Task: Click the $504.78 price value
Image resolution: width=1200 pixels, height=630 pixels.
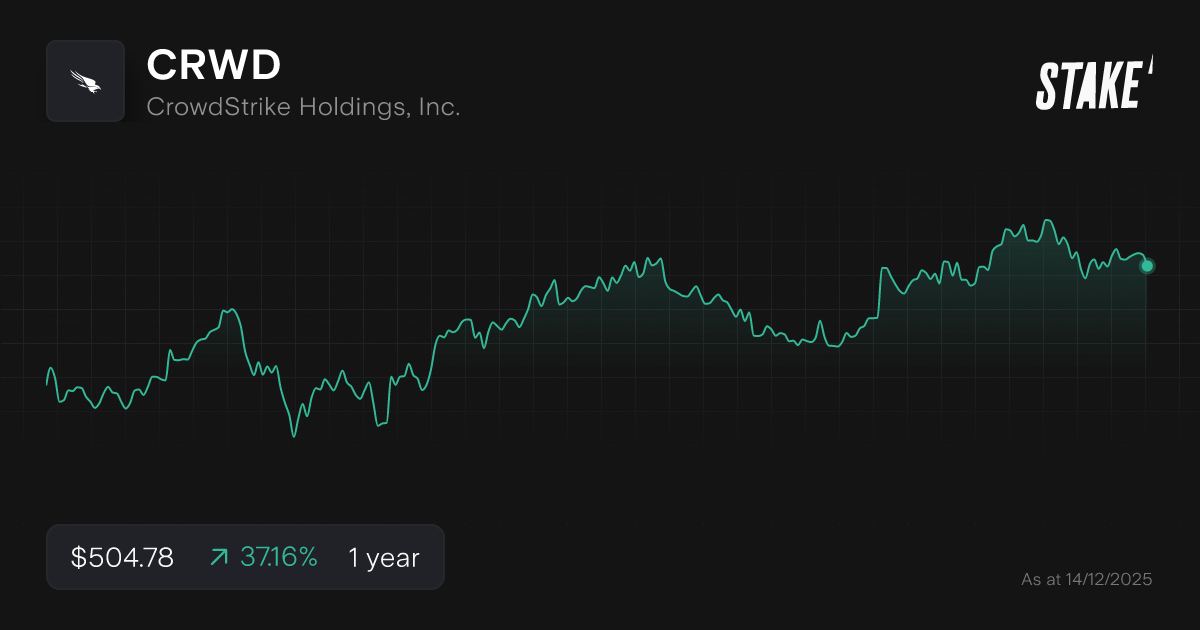Action: pos(122,557)
